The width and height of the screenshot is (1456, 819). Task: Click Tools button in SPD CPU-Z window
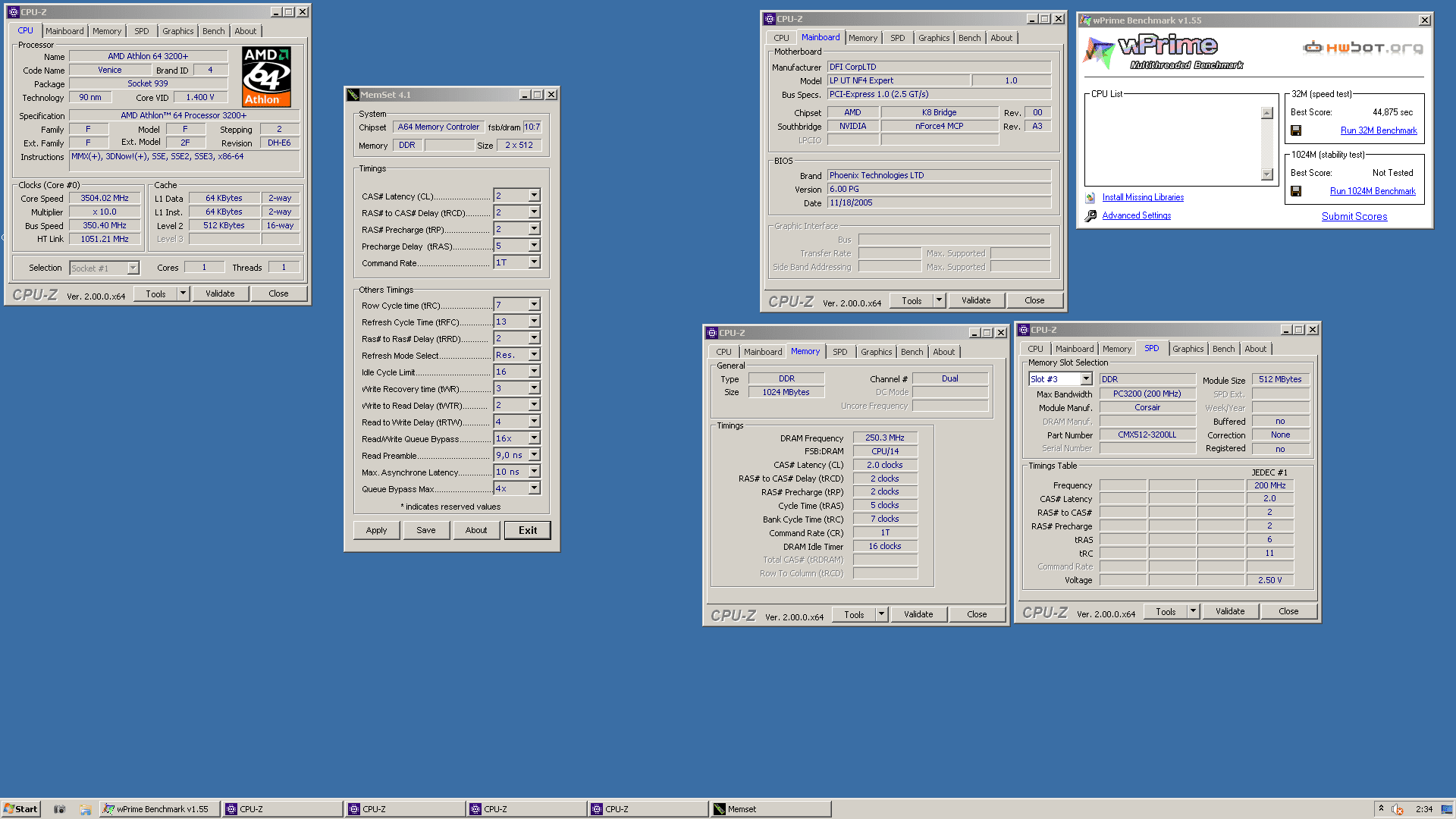tap(1166, 611)
